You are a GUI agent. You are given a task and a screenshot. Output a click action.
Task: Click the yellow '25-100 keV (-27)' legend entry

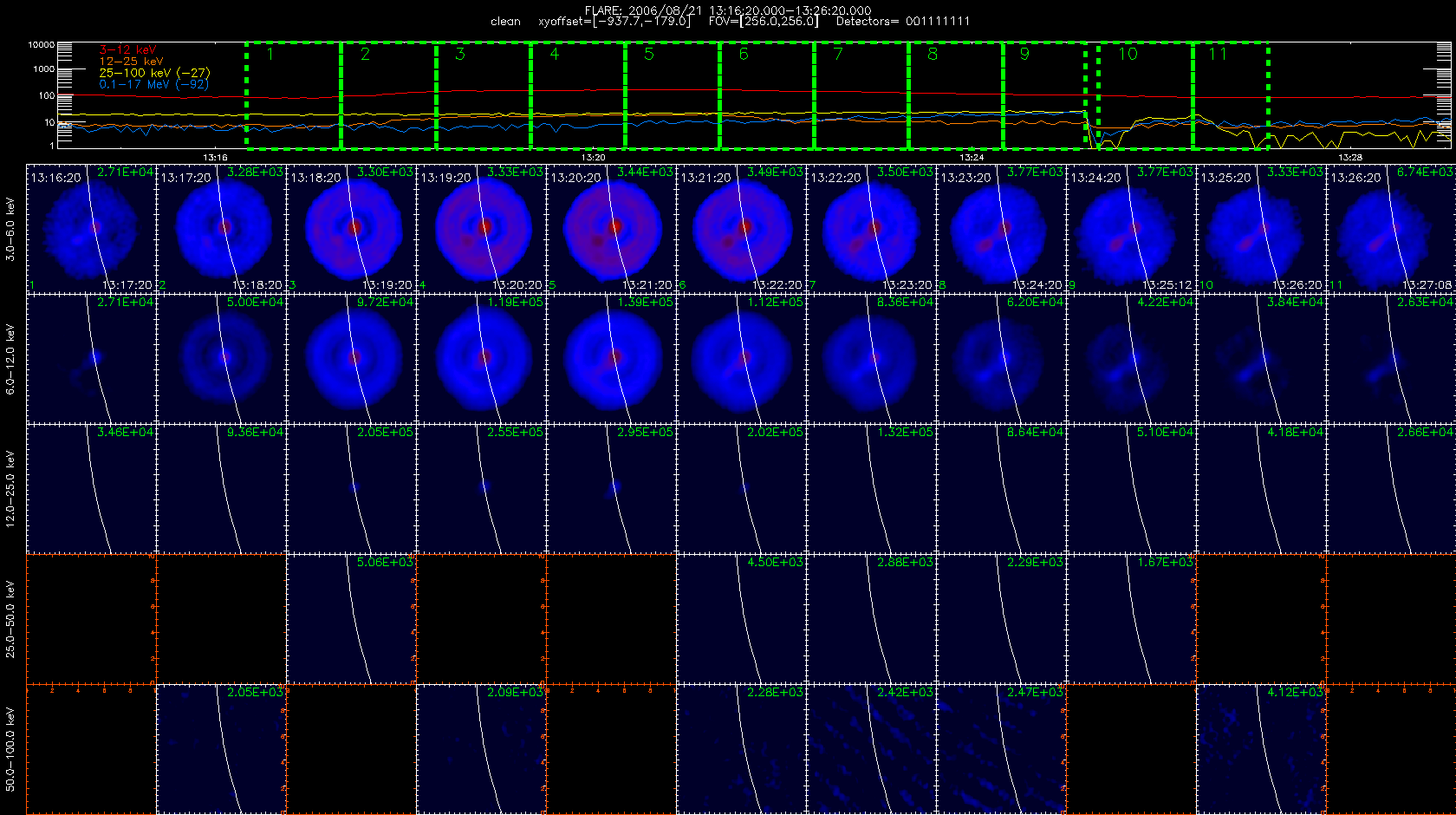tap(154, 73)
